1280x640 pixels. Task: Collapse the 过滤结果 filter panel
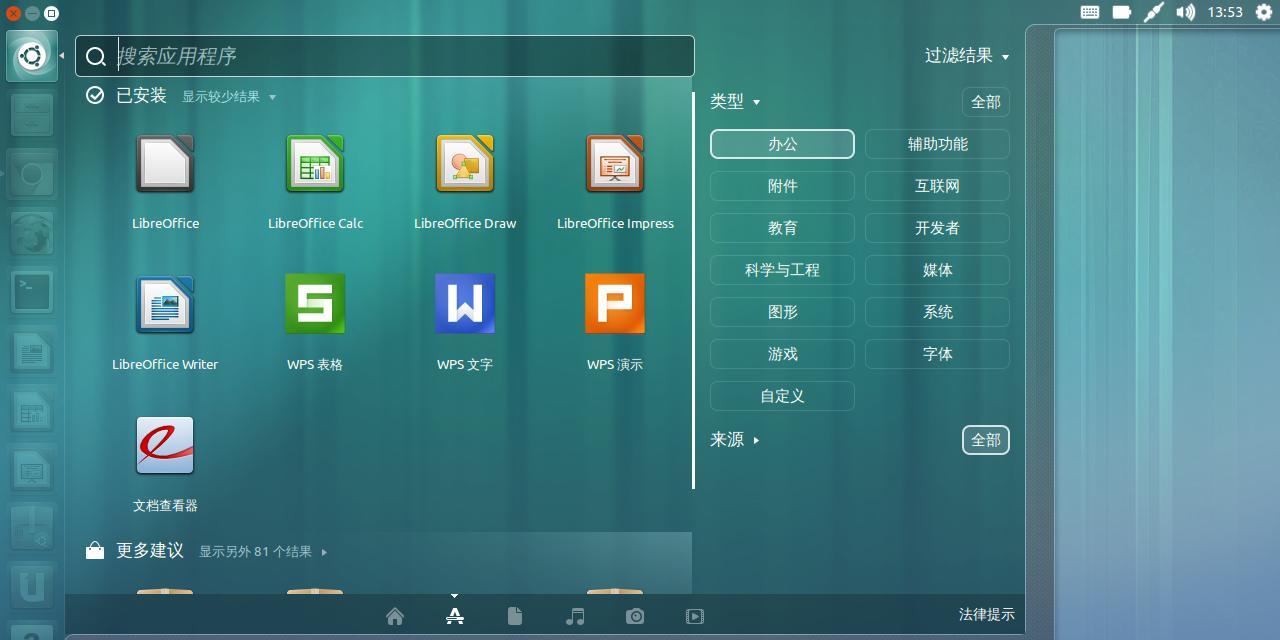tap(966, 56)
